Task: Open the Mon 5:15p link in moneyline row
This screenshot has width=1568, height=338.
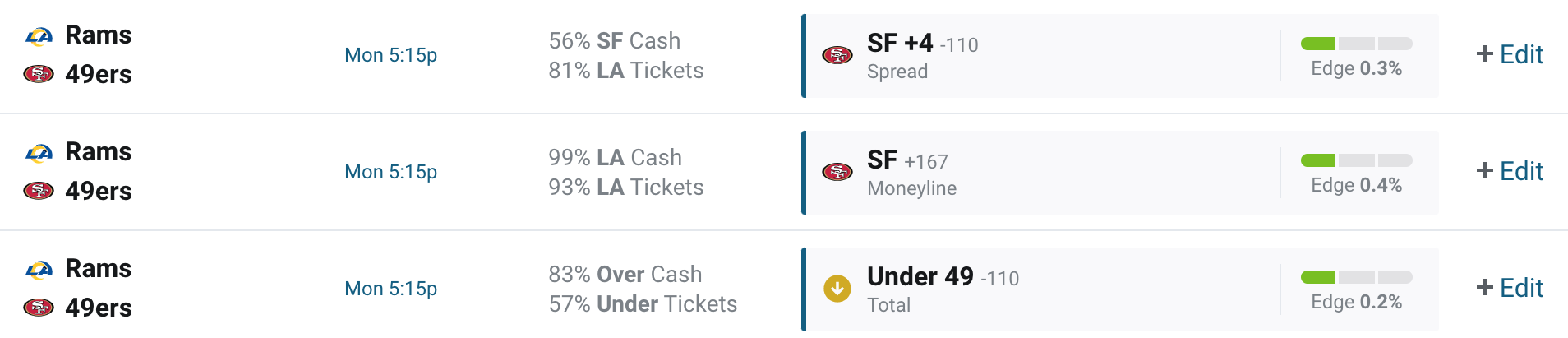Action: [x=390, y=172]
